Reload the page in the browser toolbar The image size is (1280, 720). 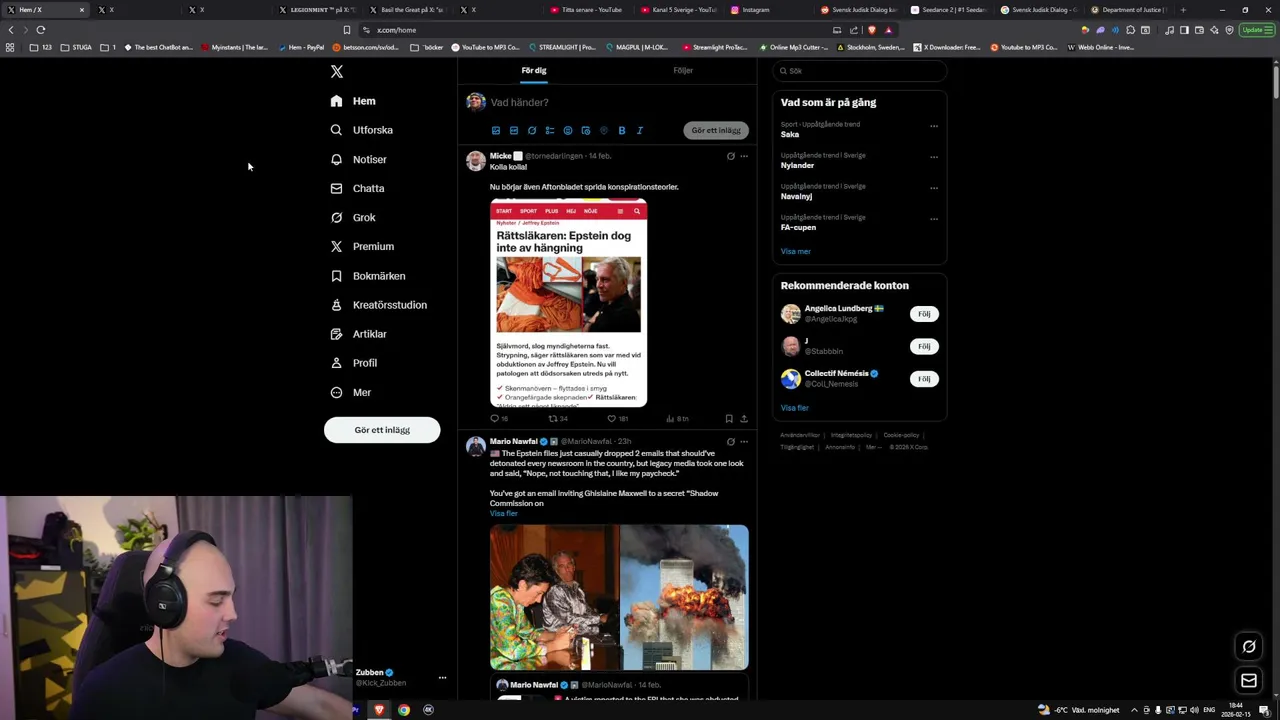coord(41,30)
